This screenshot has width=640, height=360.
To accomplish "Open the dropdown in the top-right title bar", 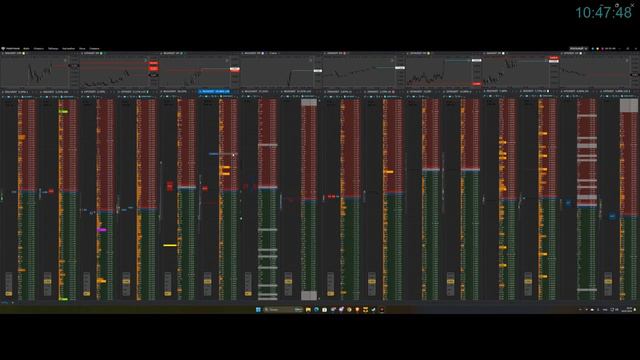I will 578,48.
